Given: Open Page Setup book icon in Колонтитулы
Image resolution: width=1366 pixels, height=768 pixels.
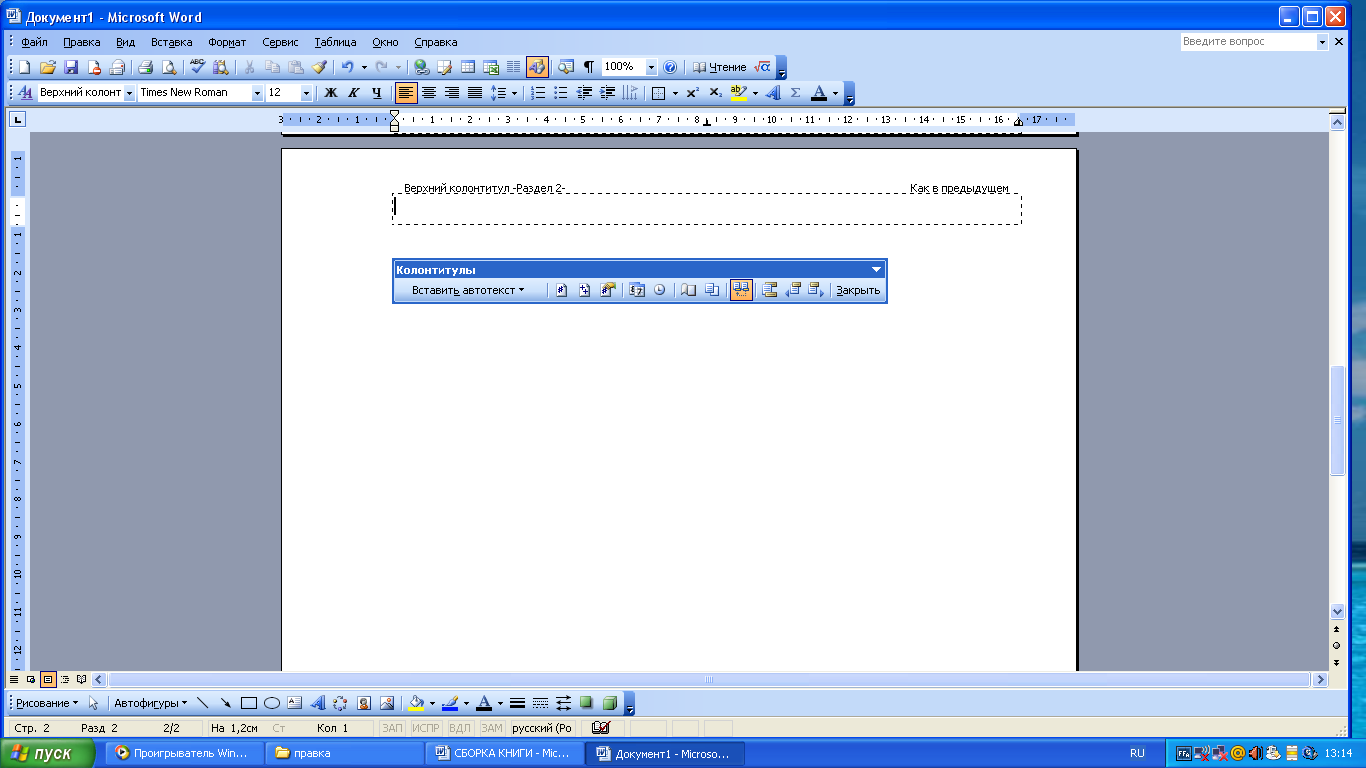Looking at the screenshot, I should pos(689,290).
